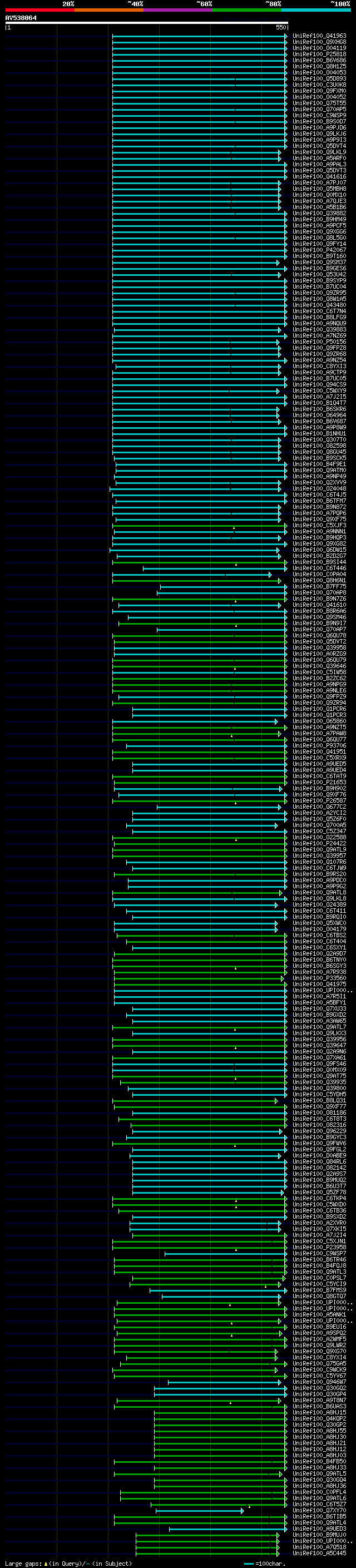Select the UniRef100_A9PJD6 label

319,128
